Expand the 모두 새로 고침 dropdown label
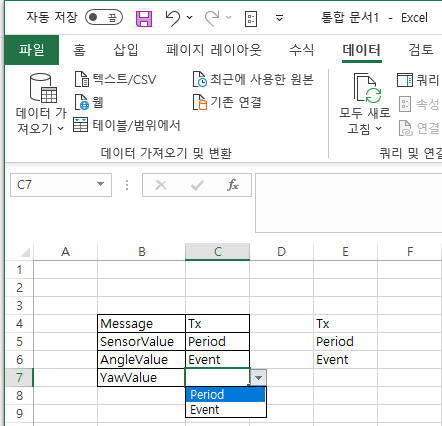Viewport: 442px width, 426px height. click(364, 121)
